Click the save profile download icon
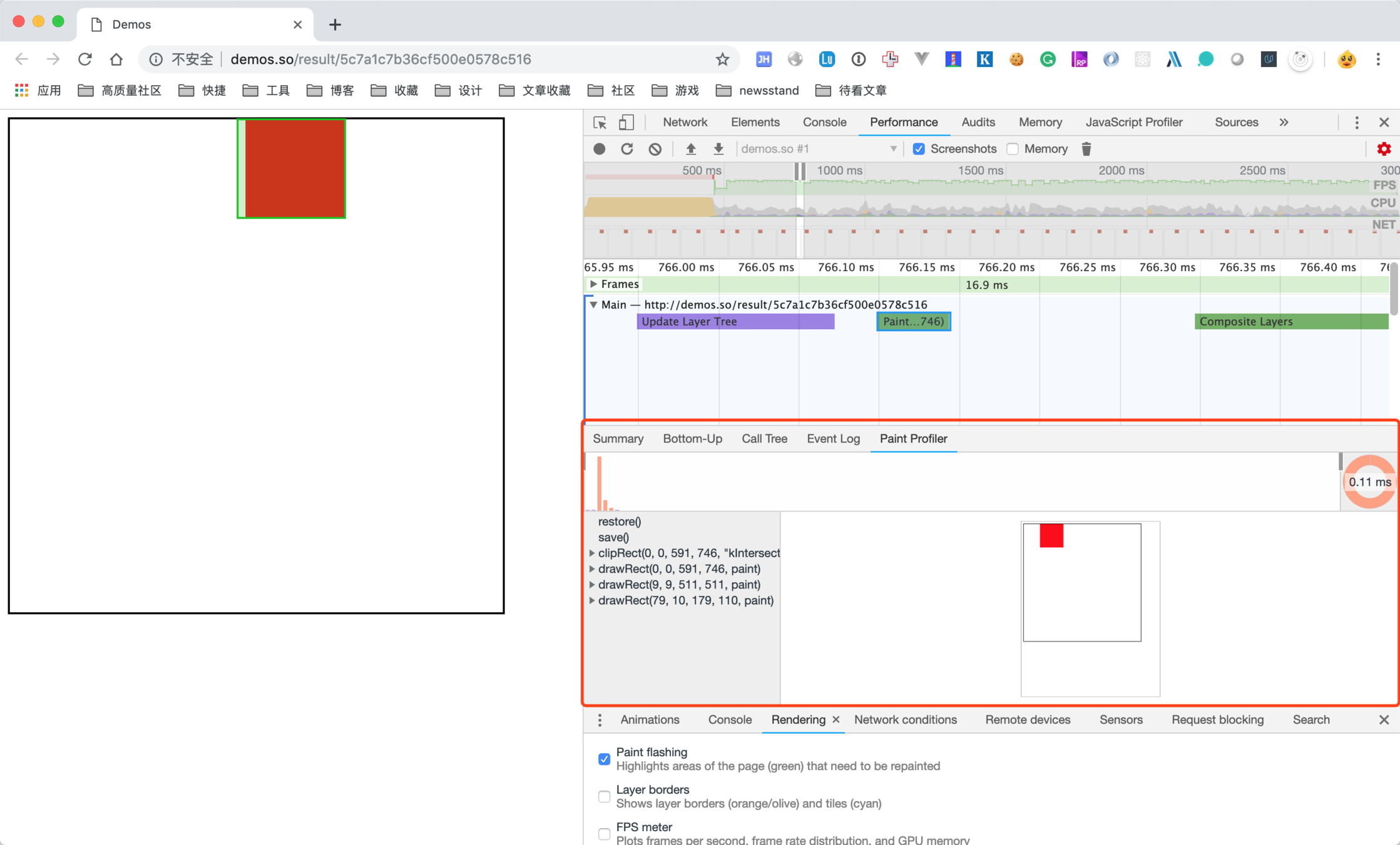This screenshot has height=845, width=1400. click(x=718, y=149)
